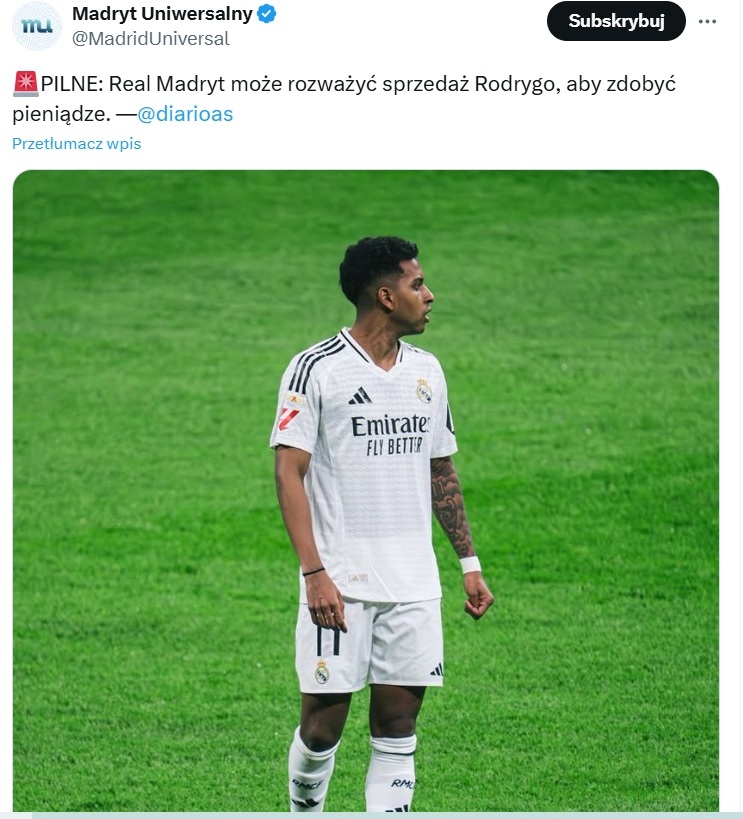Click the Real Madrid crest on the jersey
743x819 pixels.
pyautogui.click(x=424, y=391)
